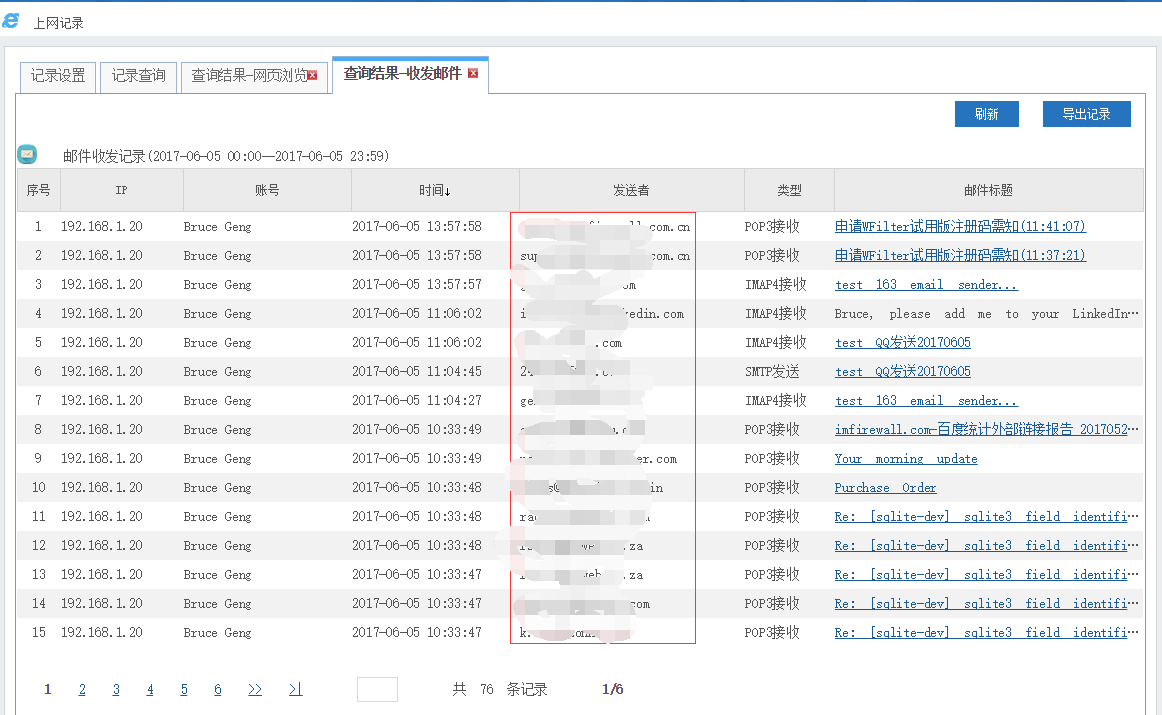Sort by the 时间 column header
This screenshot has width=1162, height=715.
point(435,190)
